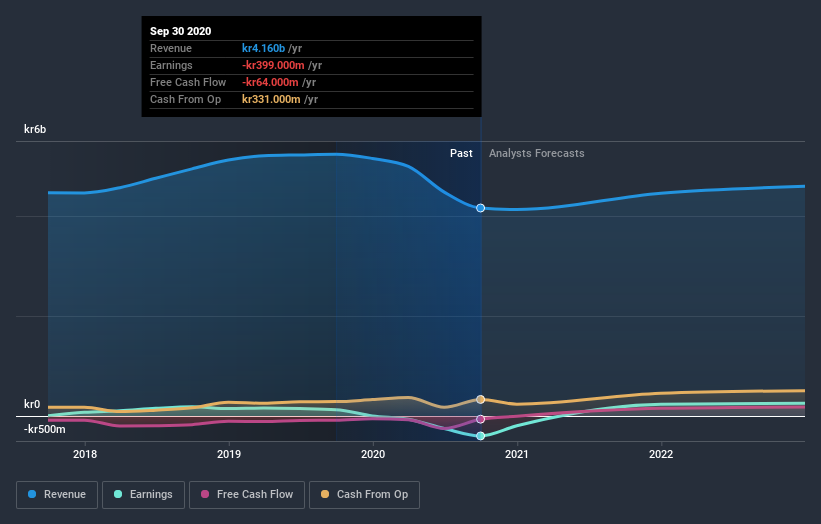Click the Revenue row label in tooltip

(x=171, y=48)
